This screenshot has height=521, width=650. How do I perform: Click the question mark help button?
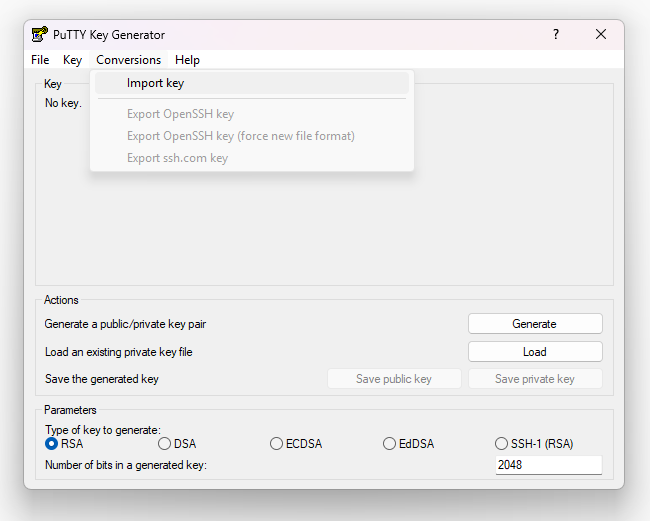(x=556, y=34)
